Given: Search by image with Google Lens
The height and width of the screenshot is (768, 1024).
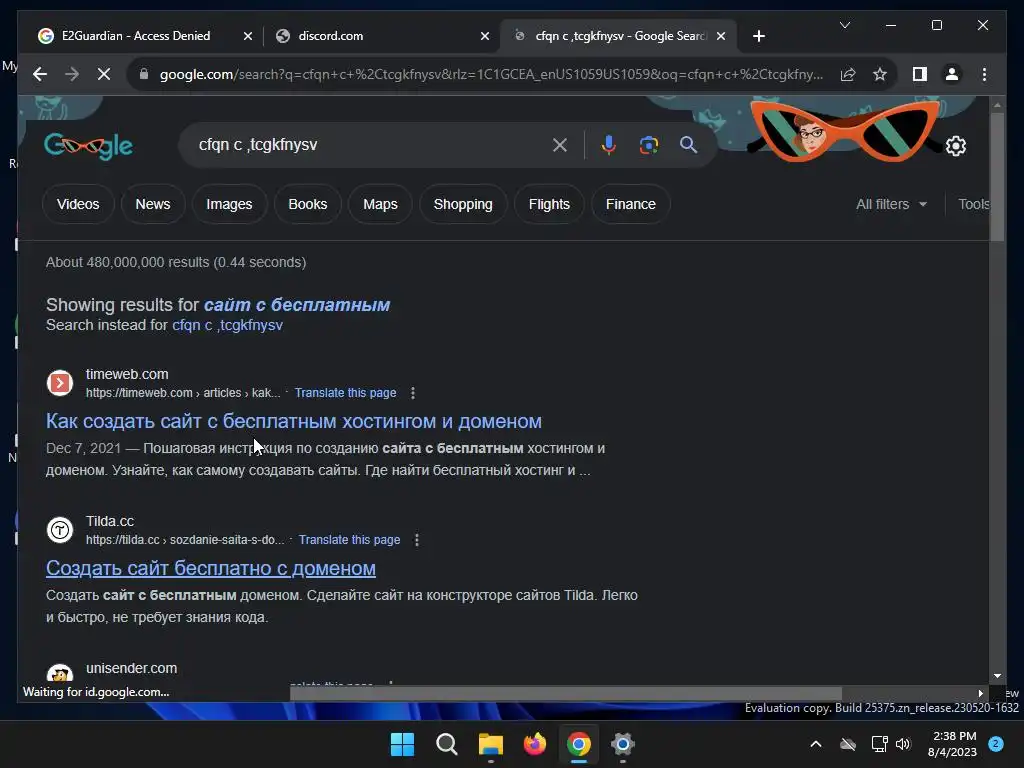Looking at the screenshot, I should tap(648, 145).
